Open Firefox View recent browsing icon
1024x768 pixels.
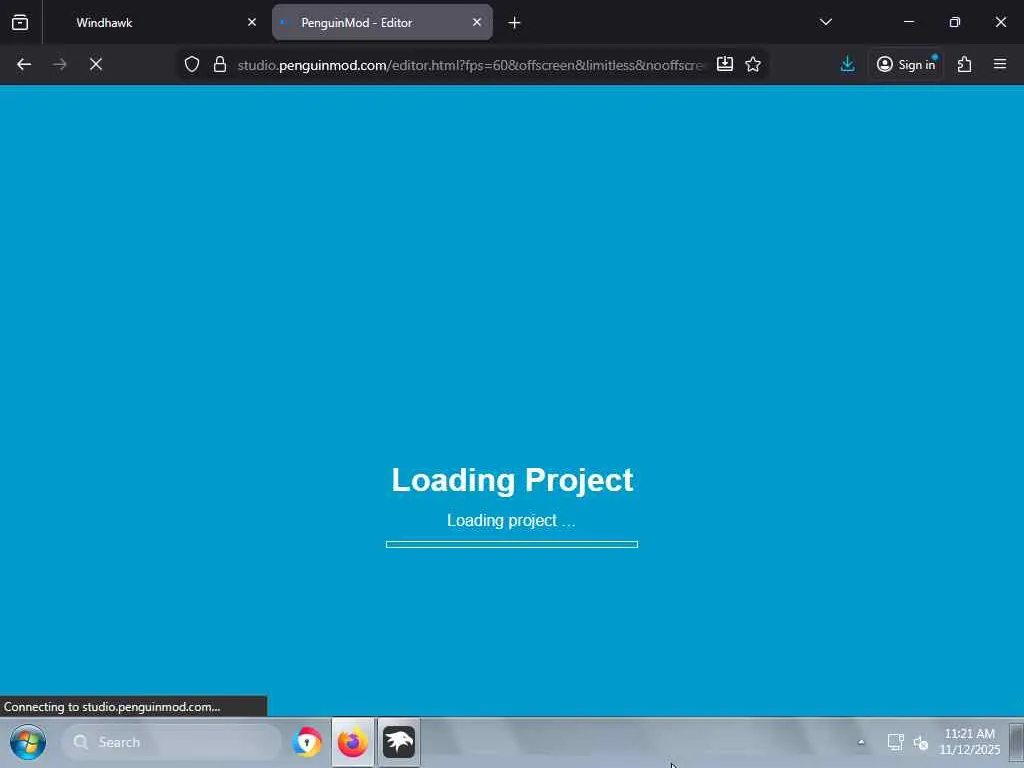(x=20, y=23)
